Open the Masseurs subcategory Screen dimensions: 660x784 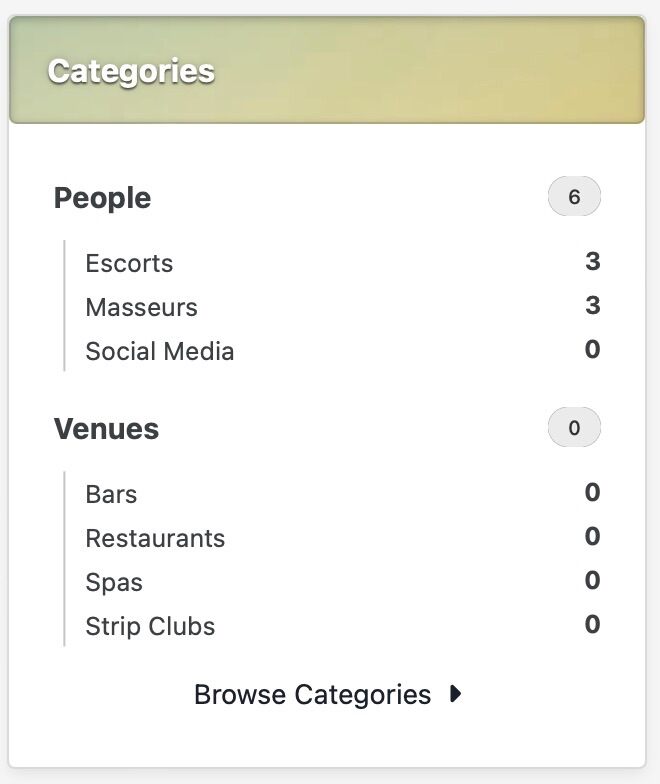click(141, 308)
